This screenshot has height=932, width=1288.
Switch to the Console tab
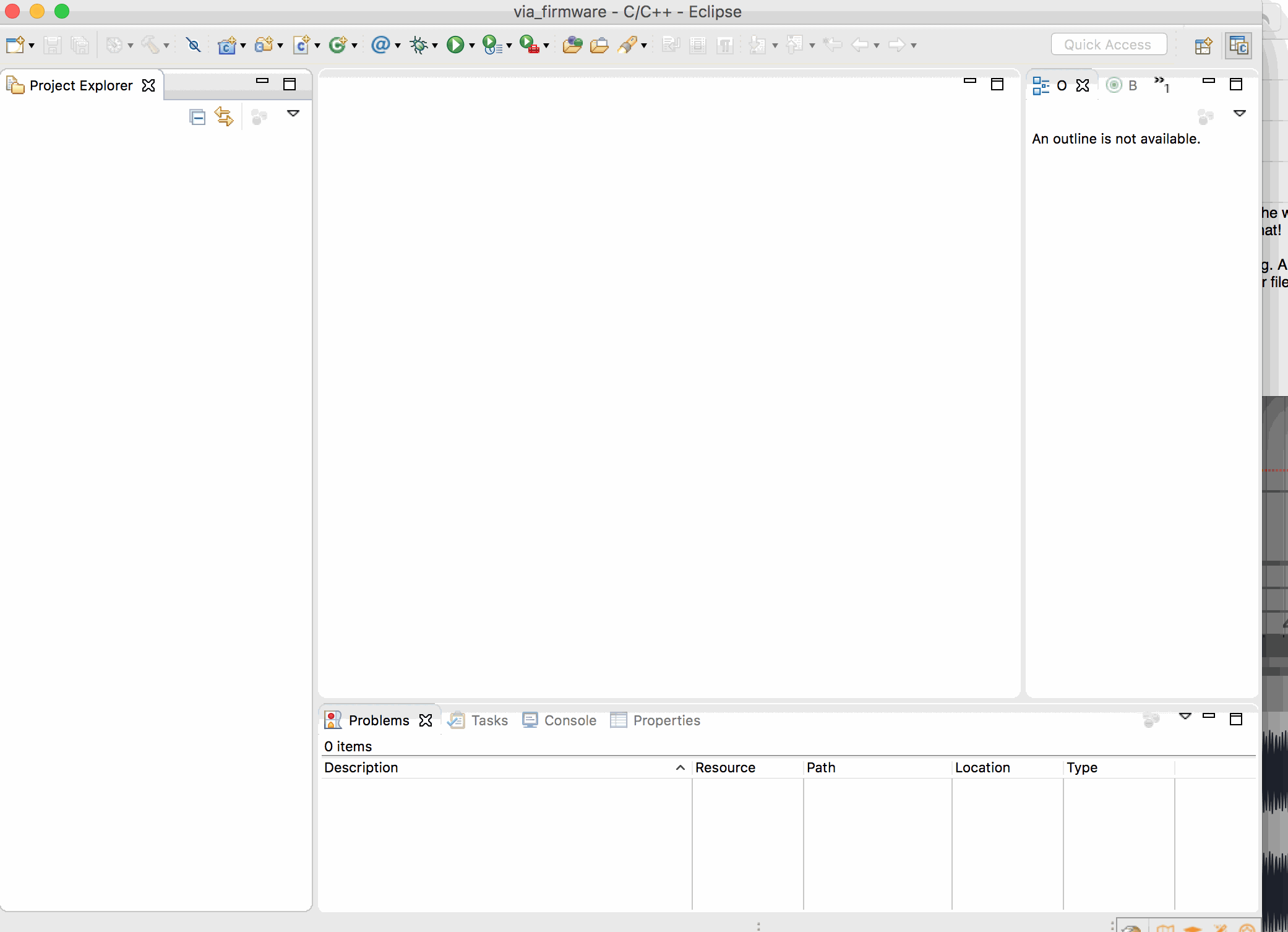point(569,720)
